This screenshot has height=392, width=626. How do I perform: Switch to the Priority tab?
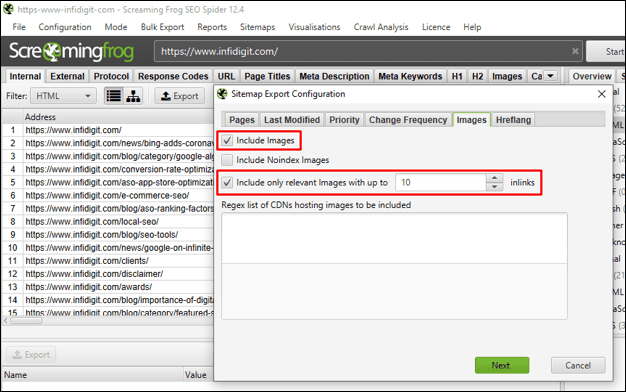pyautogui.click(x=344, y=120)
